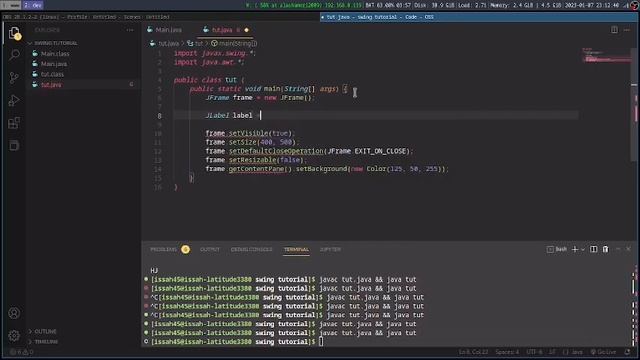This screenshot has height=360, width=640.
Task: Click line 8 'JLabel label' in editor
Action: click(229, 116)
